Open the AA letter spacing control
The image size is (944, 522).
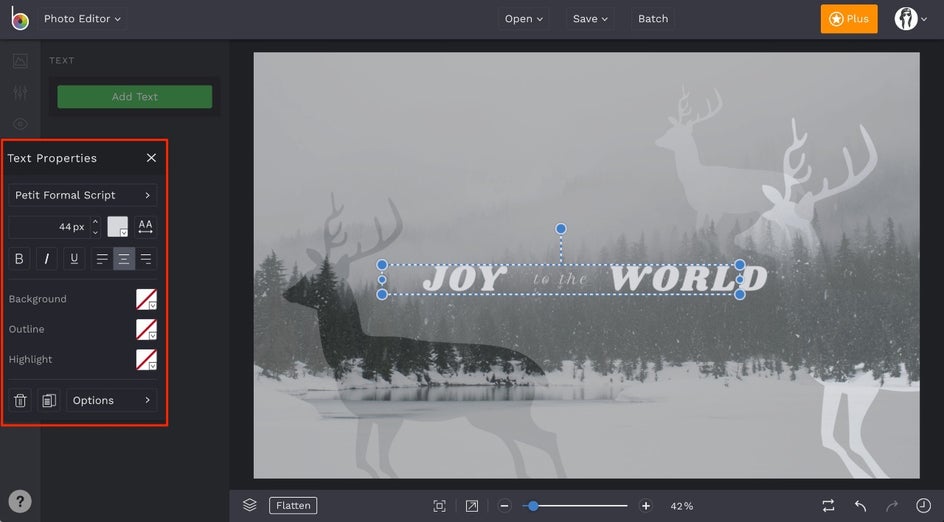pyautogui.click(x=146, y=226)
